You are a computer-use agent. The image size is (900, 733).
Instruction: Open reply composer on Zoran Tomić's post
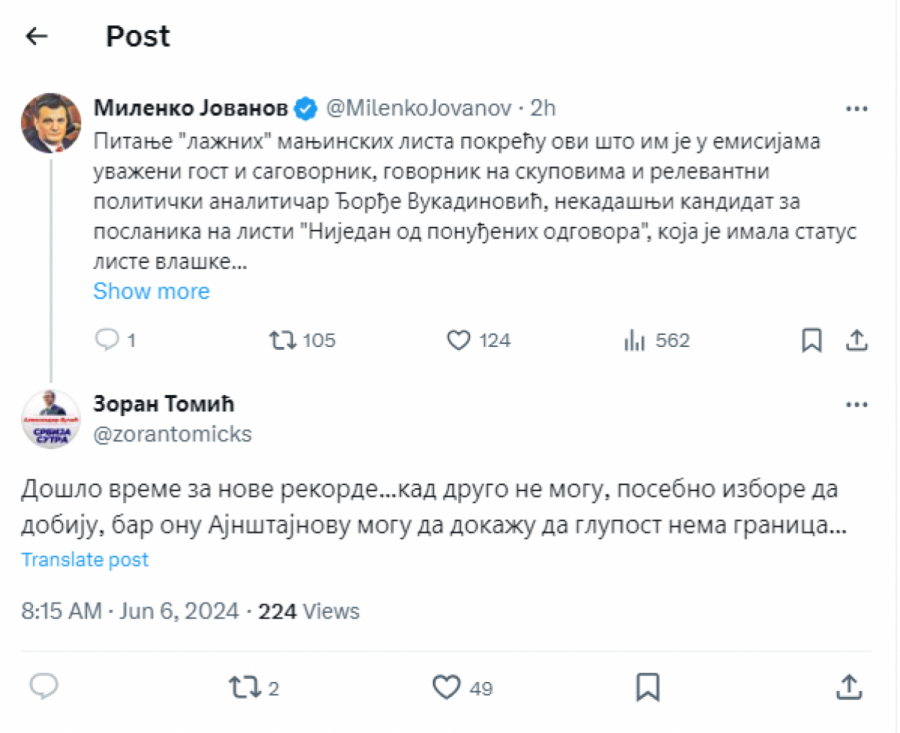pyautogui.click(x=42, y=685)
